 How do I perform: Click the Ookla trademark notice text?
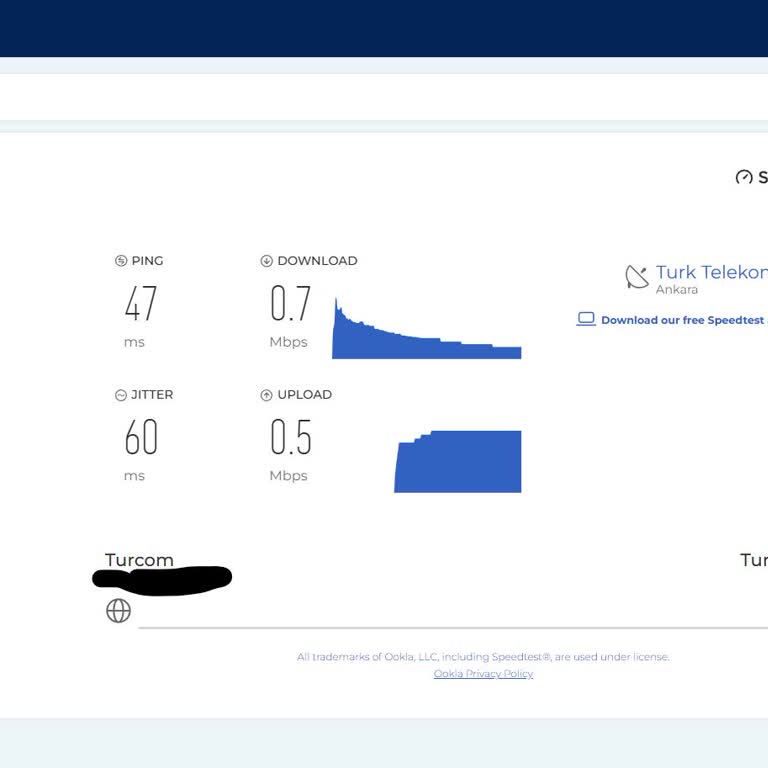(x=483, y=657)
